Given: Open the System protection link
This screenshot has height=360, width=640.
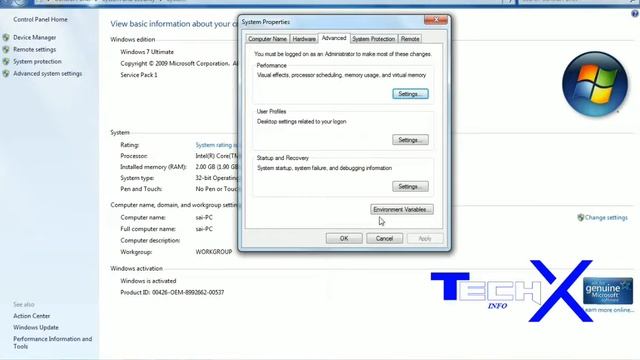Looking at the screenshot, I should click(37, 62).
